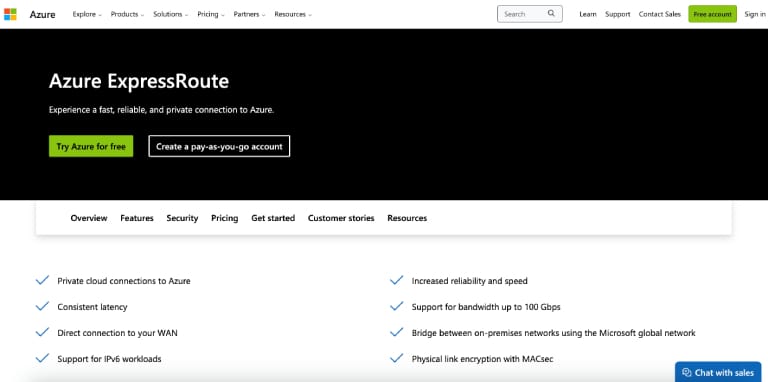Image resolution: width=768 pixels, height=382 pixels.
Task: Click the Microsoft logo
Action: (10, 14)
